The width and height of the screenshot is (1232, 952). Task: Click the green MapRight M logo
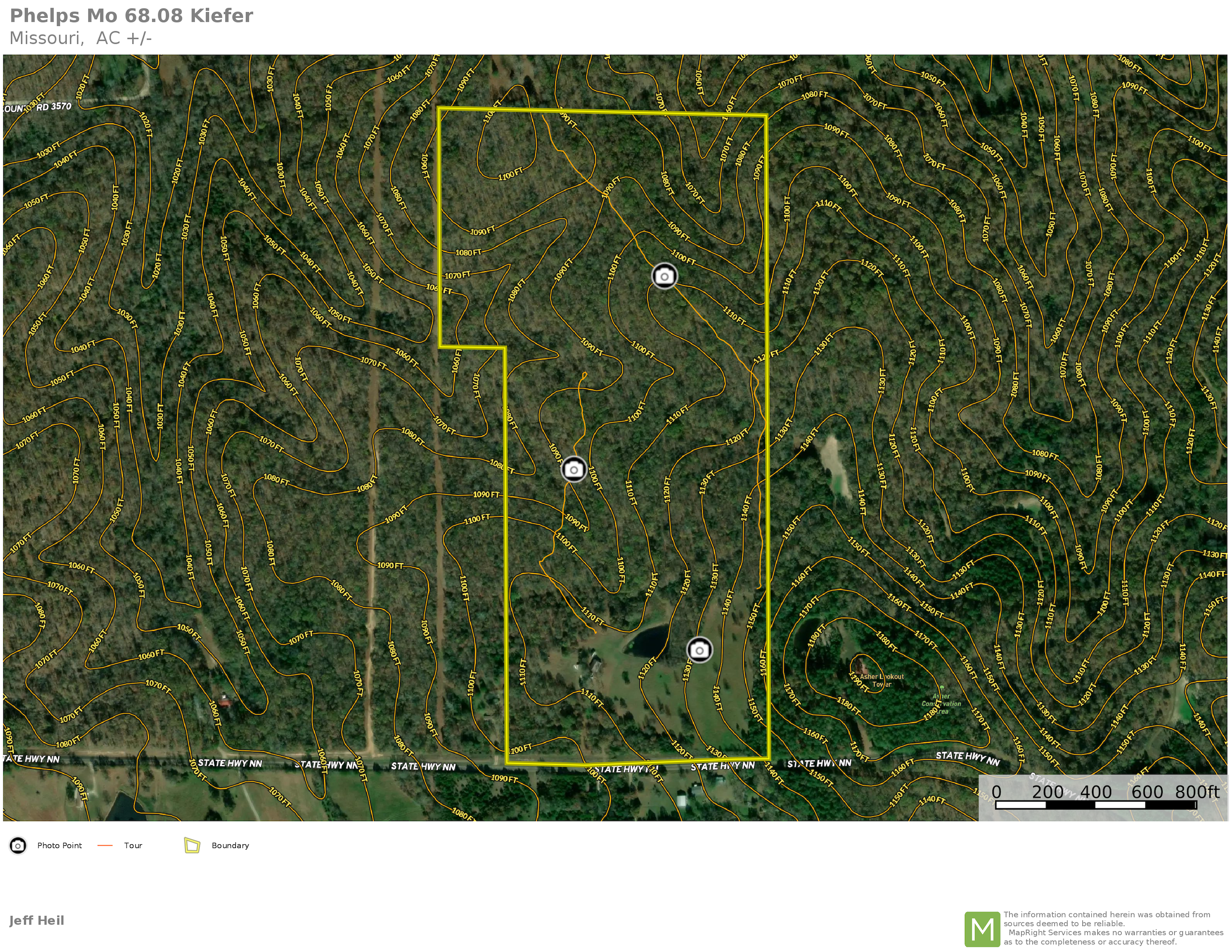point(982,929)
